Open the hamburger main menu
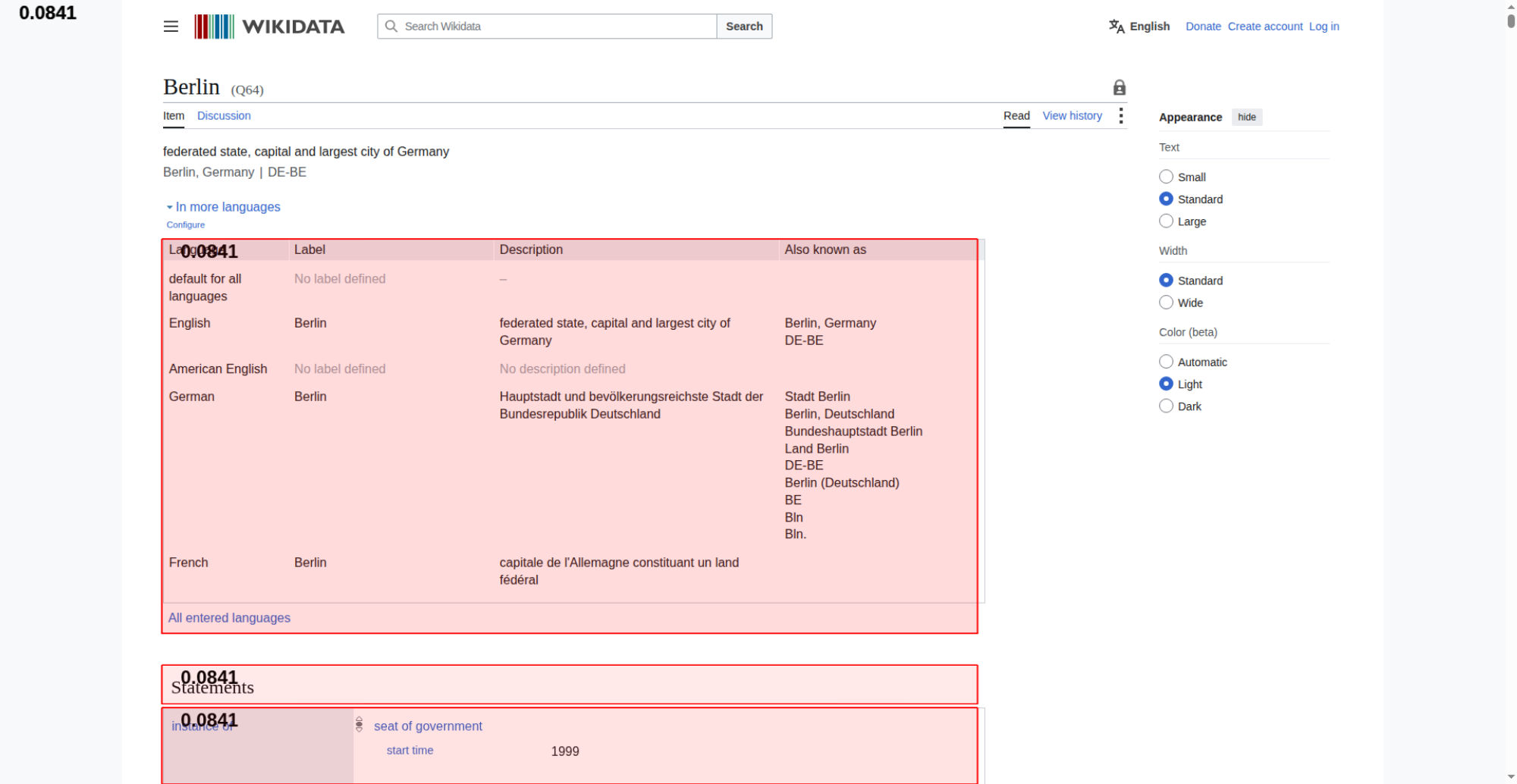The image size is (1517, 784). coord(171,27)
